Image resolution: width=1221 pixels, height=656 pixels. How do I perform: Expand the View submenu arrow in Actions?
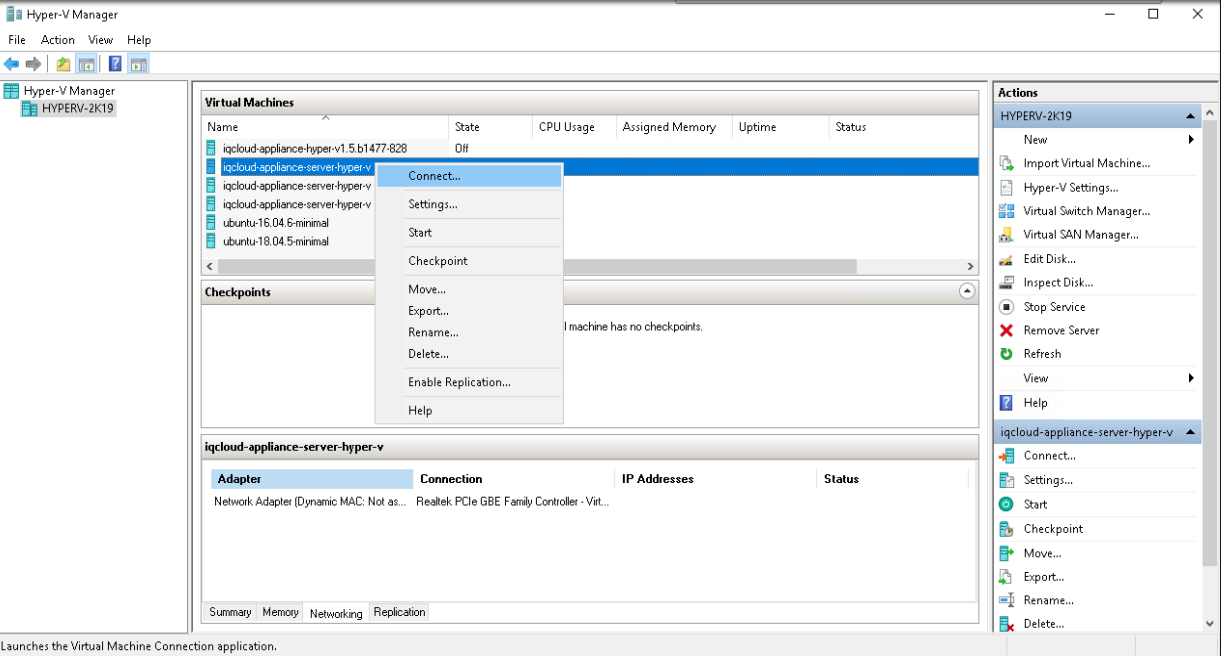pos(1191,378)
